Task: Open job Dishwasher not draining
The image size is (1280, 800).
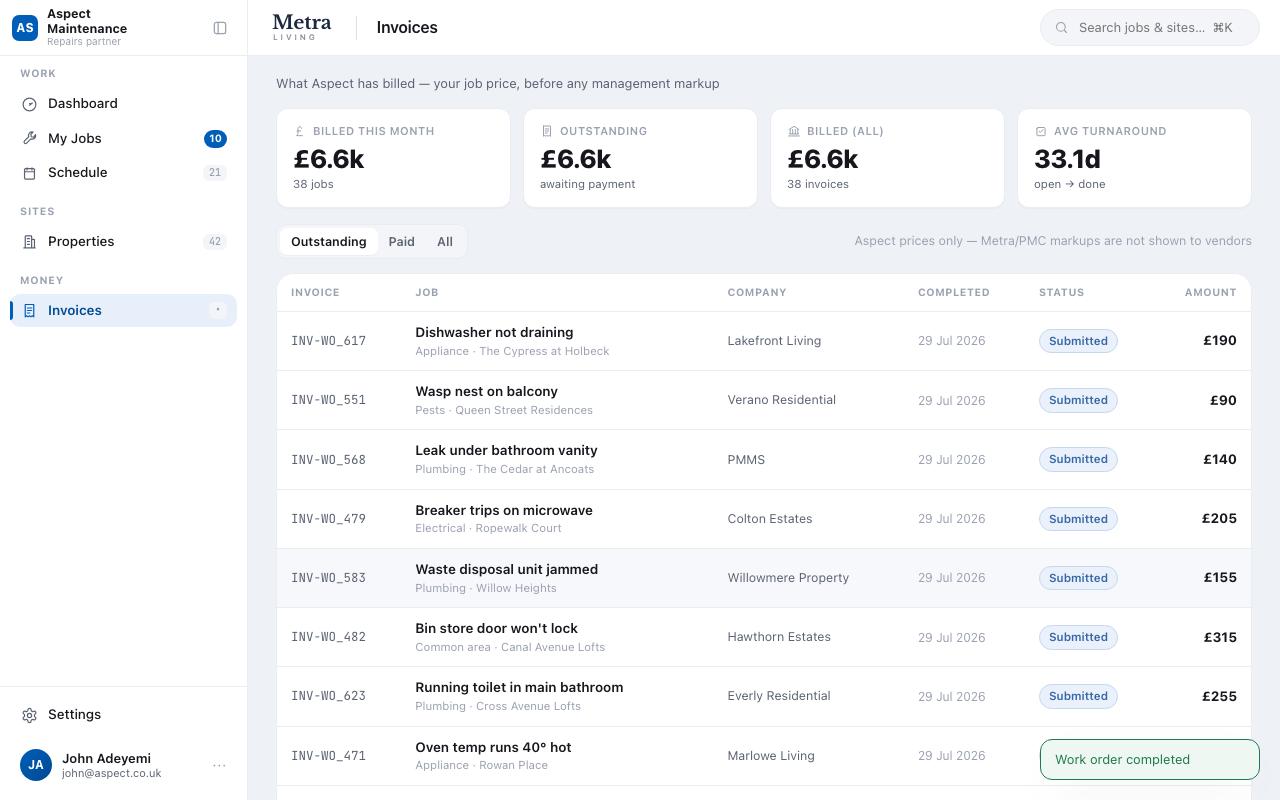Action: (x=494, y=333)
